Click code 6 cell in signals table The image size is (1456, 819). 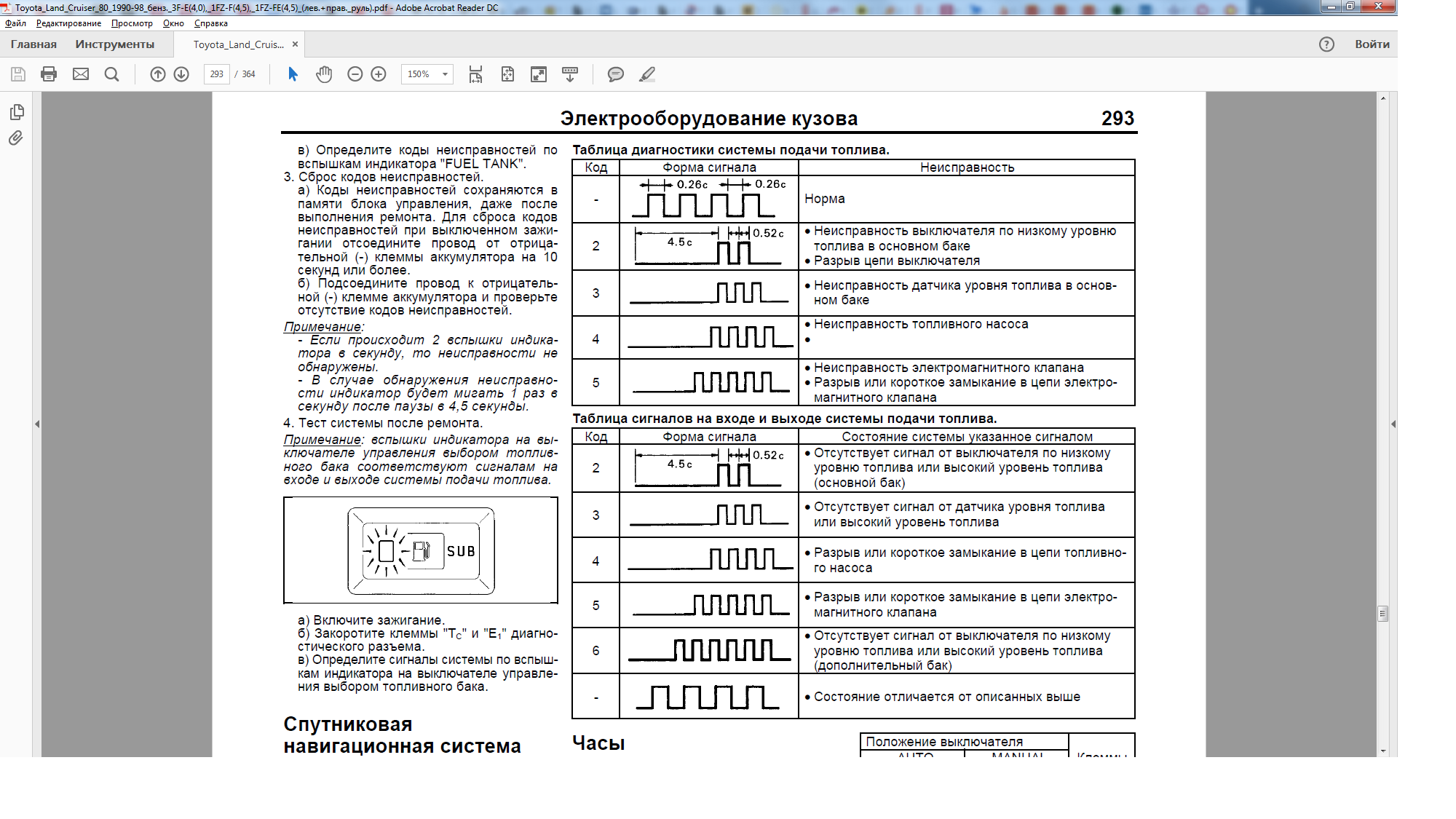596,651
